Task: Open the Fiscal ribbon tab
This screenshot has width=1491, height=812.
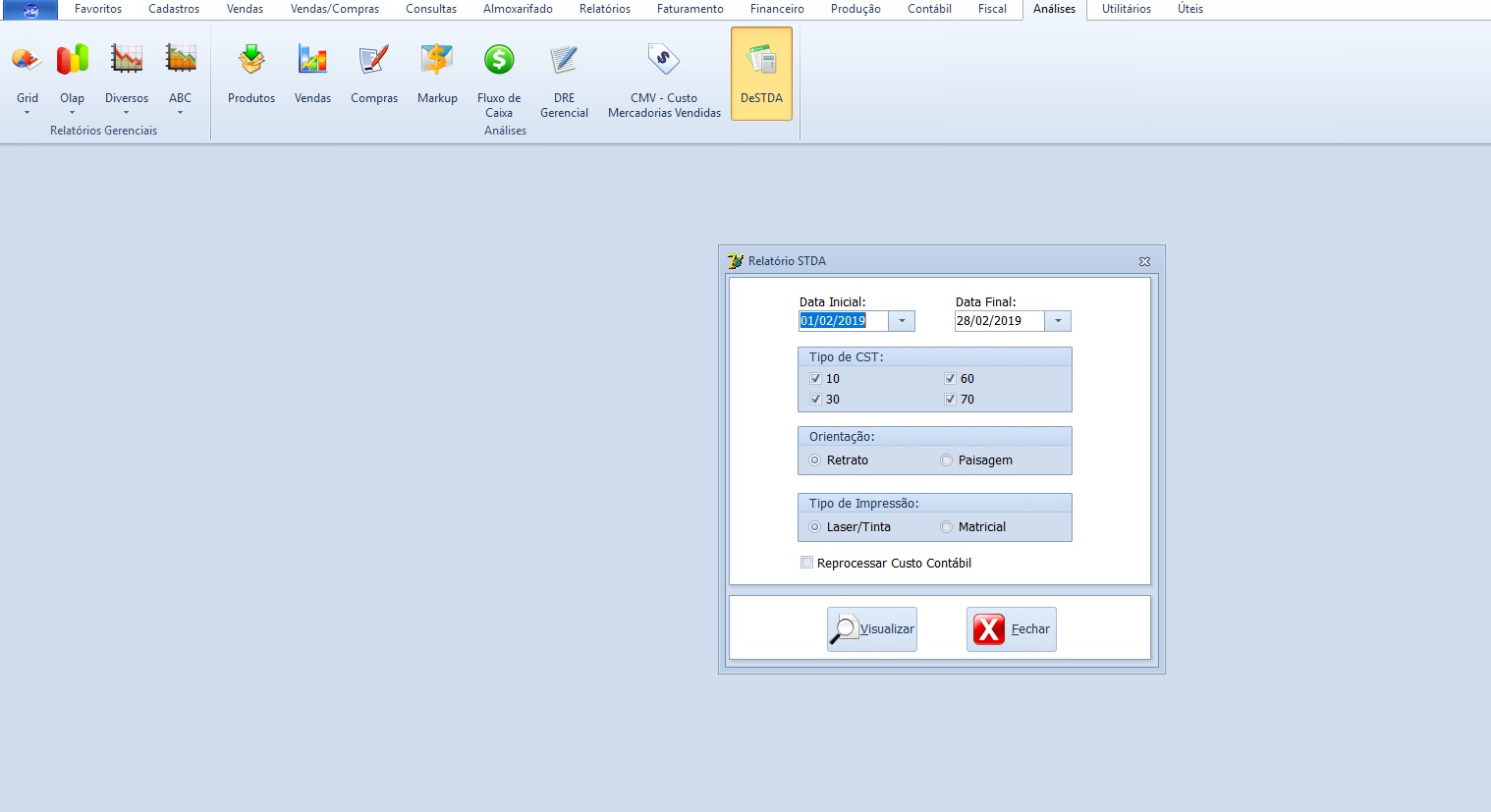Action: [992, 9]
